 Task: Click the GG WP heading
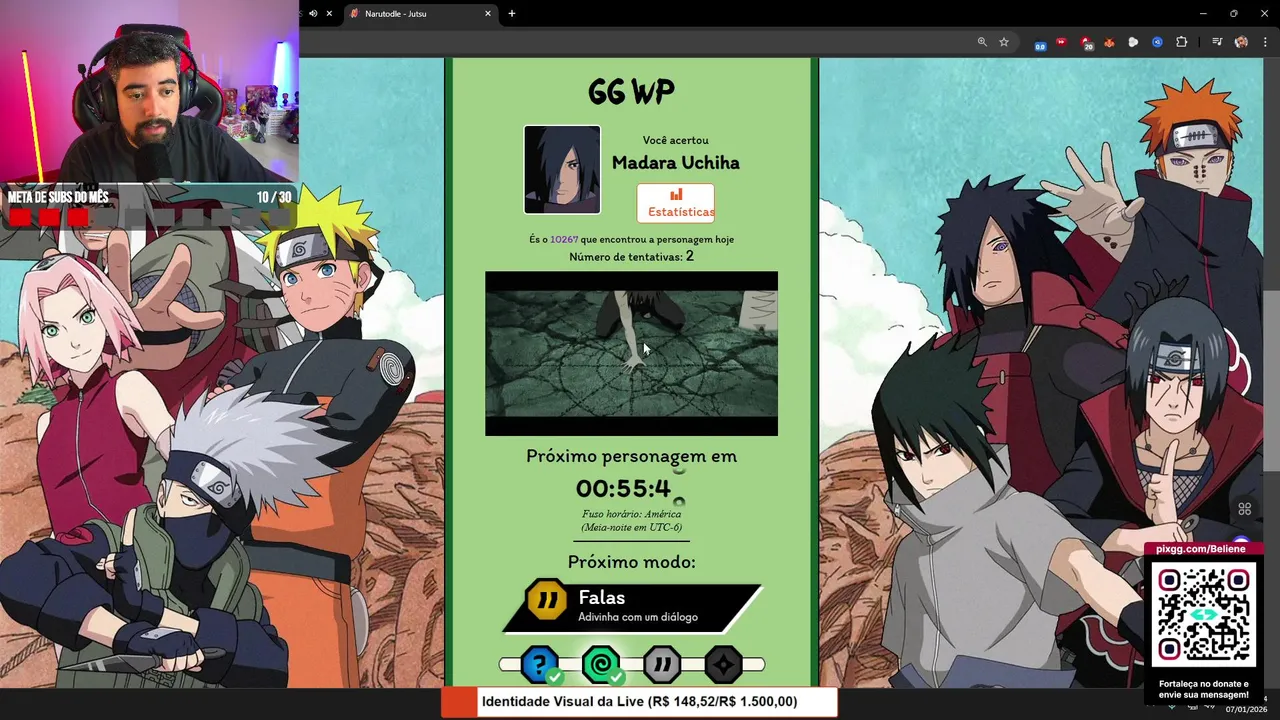coord(631,92)
